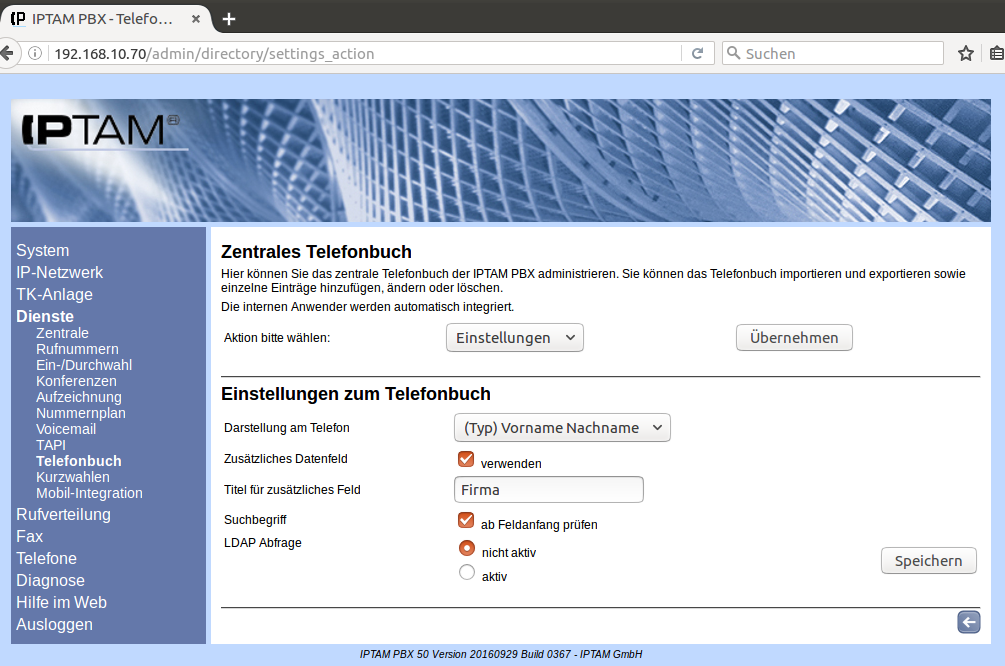
Task: Go to 'Kurzwahlen' in the sidebar
Action: pyautogui.click(x=73, y=477)
